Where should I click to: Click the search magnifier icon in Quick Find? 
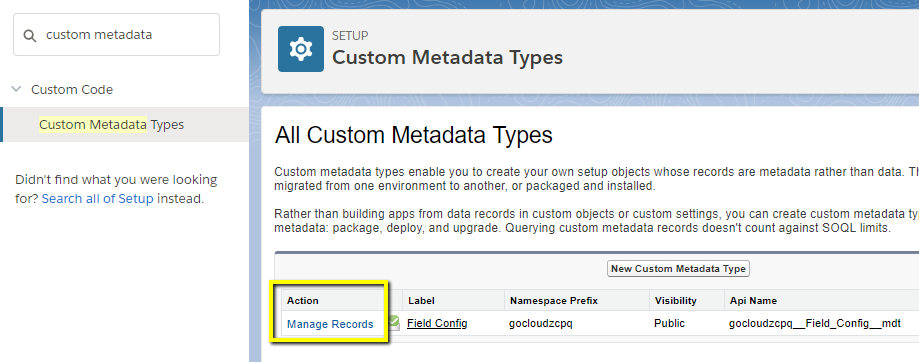tap(29, 35)
